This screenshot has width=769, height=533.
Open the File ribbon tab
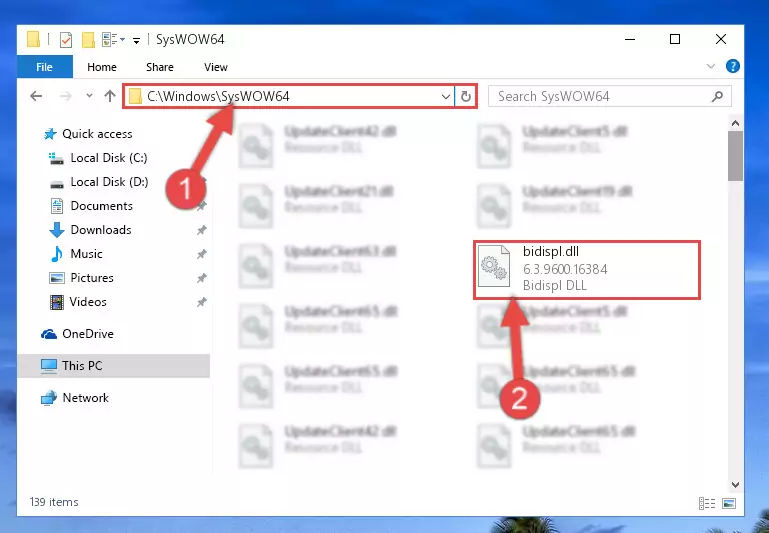click(45, 67)
